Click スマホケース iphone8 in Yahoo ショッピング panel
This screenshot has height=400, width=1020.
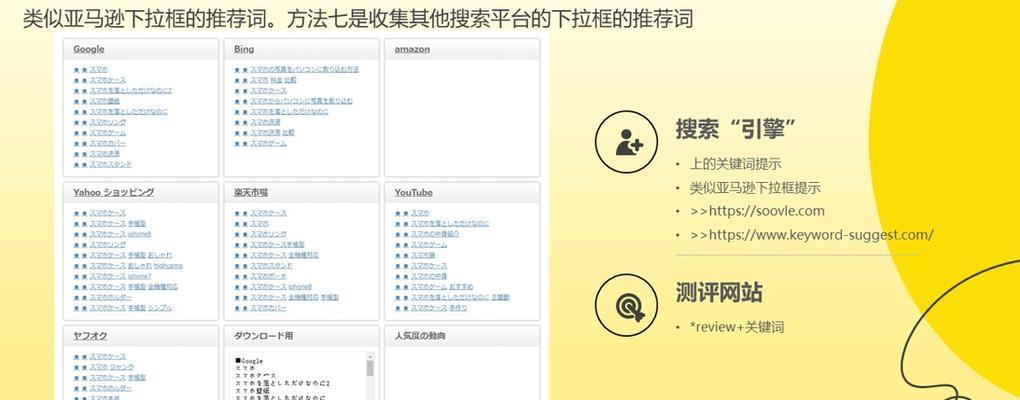(120, 234)
